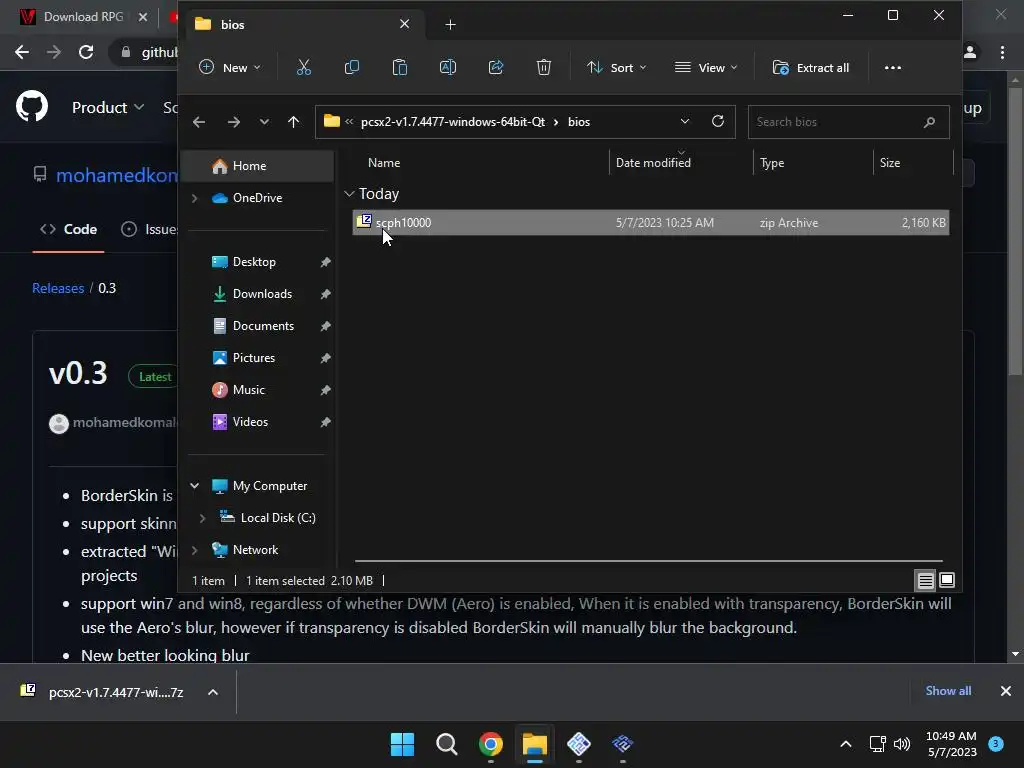Click the Copy icon in Explorer toolbar
The width and height of the screenshot is (1024, 768).
point(351,67)
